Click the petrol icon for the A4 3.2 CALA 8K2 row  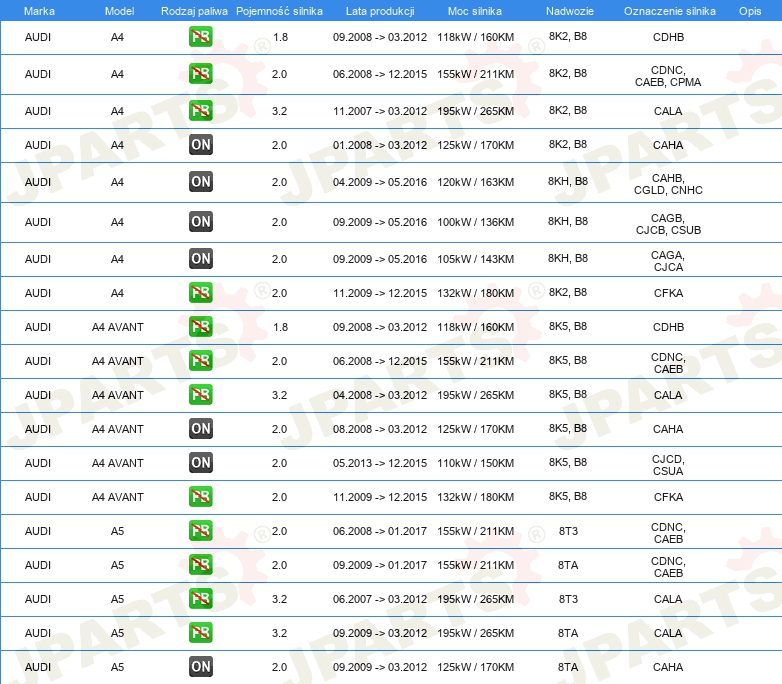click(200, 111)
